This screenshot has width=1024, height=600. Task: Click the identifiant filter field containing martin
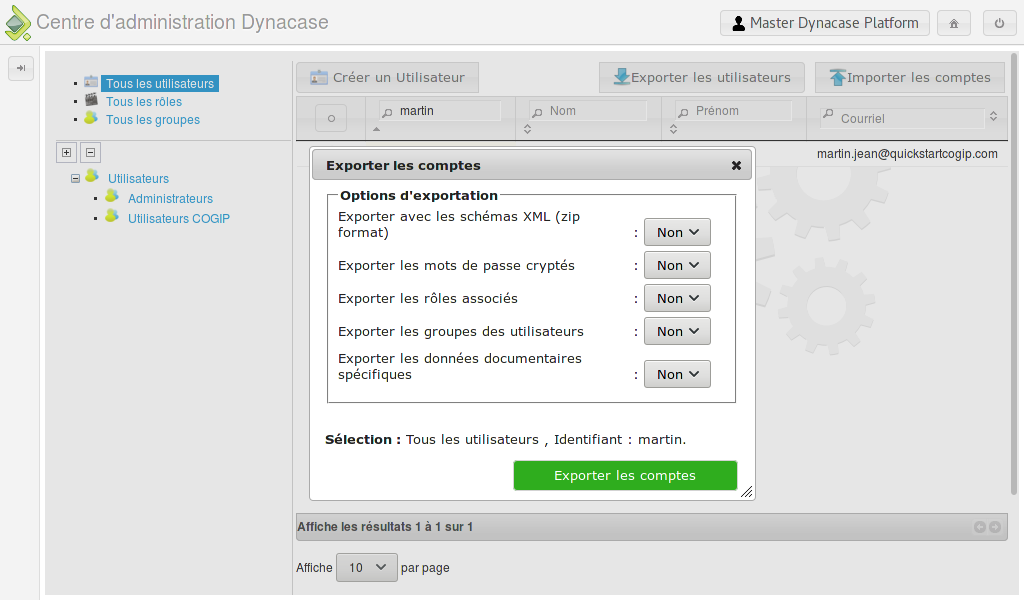pos(440,111)
